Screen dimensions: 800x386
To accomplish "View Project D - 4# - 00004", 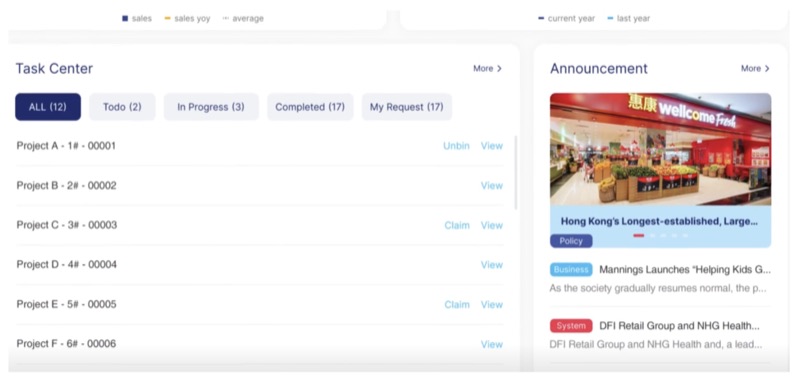I will tap(492, 265).
